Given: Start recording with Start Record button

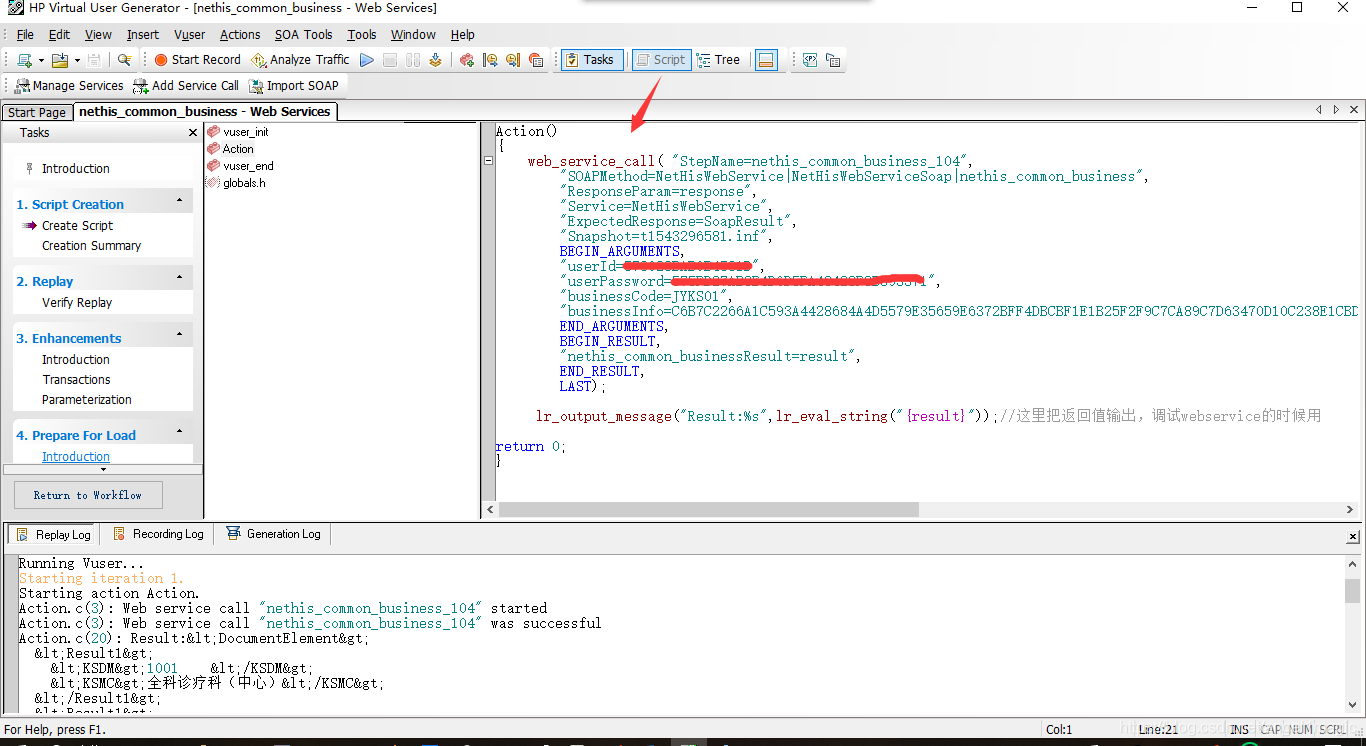Looking at the screenshot, I should 197,60.
